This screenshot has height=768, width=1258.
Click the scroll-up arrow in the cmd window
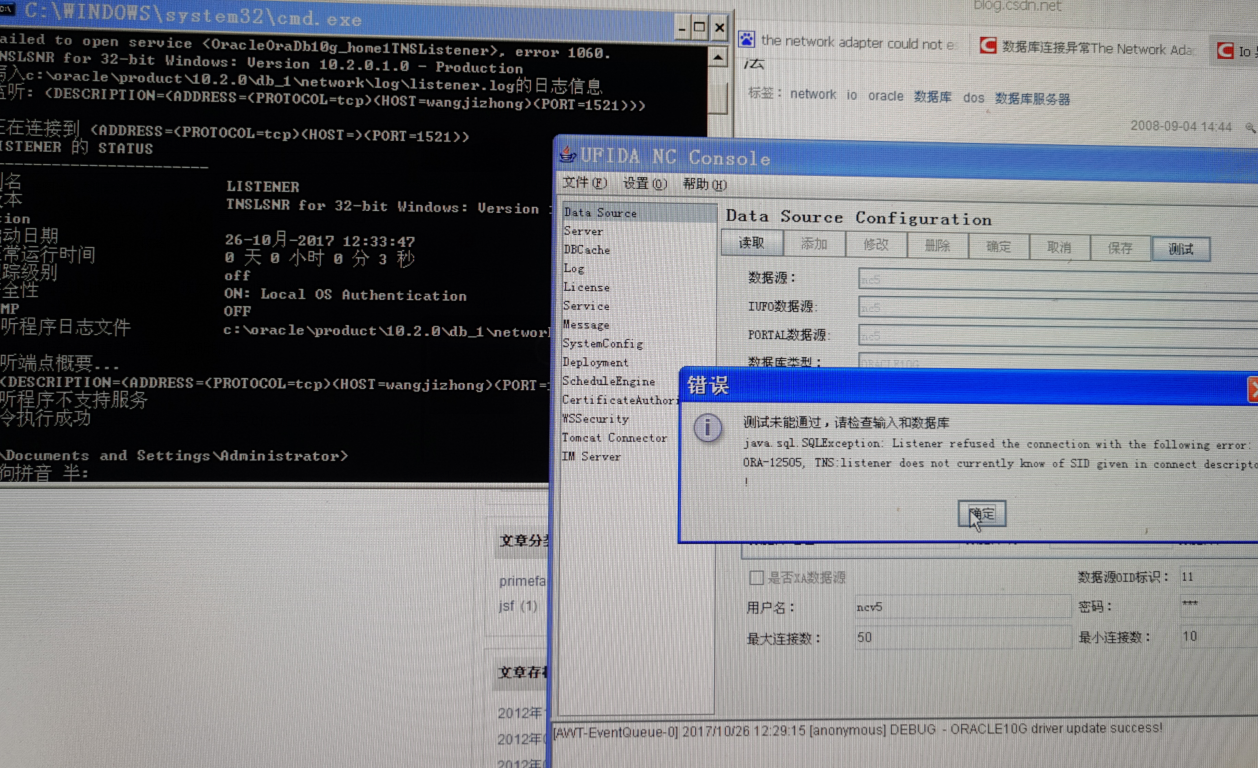coord(718,58)
